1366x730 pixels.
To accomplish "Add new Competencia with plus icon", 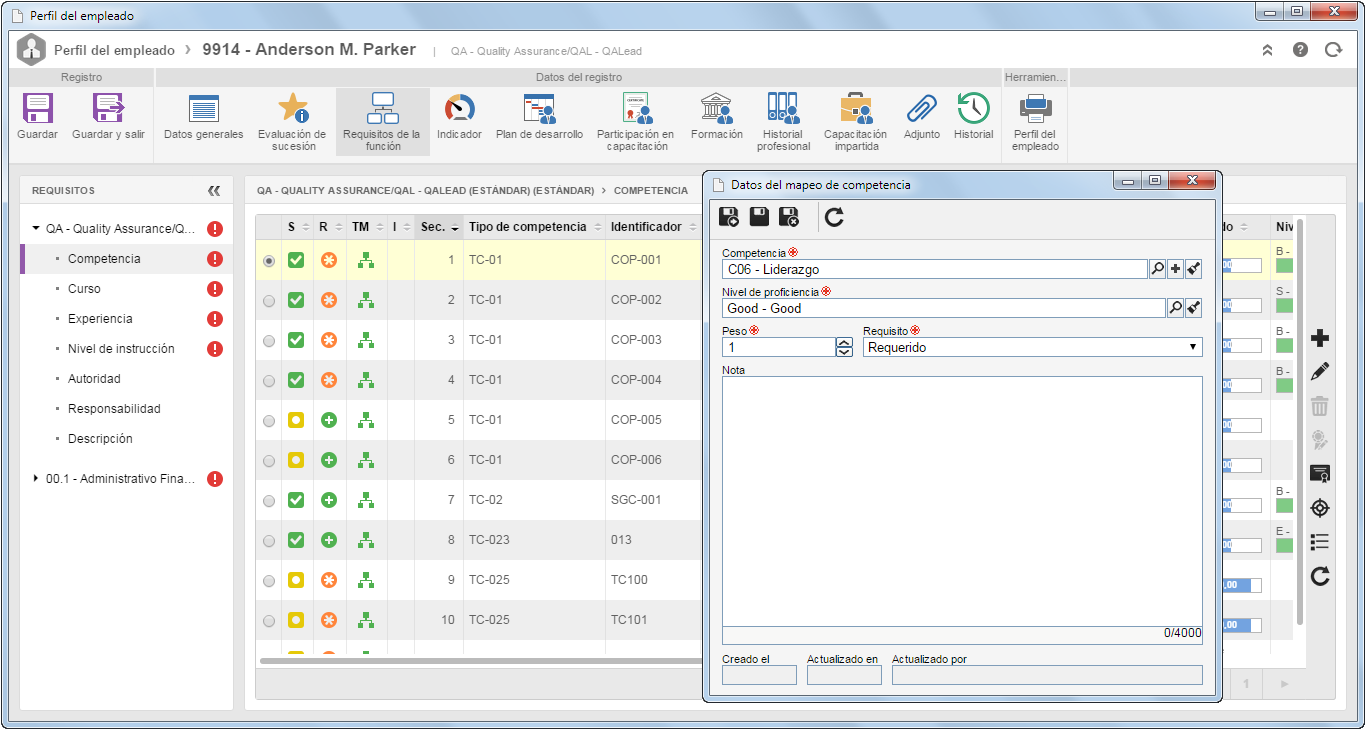I will point(1175,268).
